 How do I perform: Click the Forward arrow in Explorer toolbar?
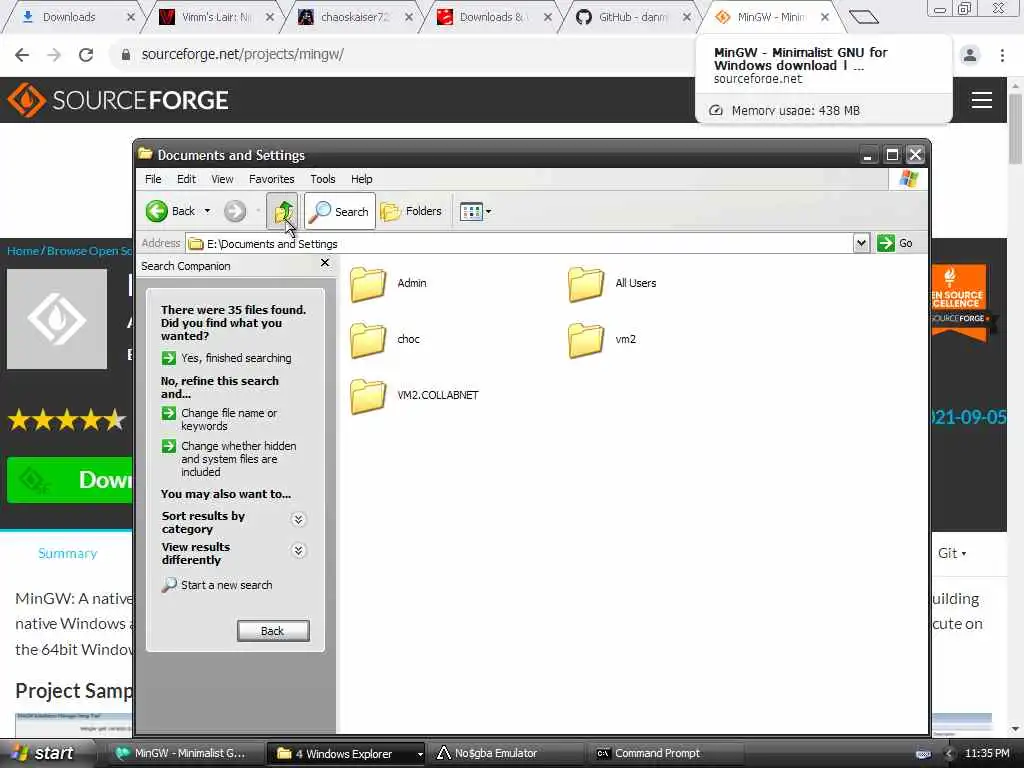(235, 211)
